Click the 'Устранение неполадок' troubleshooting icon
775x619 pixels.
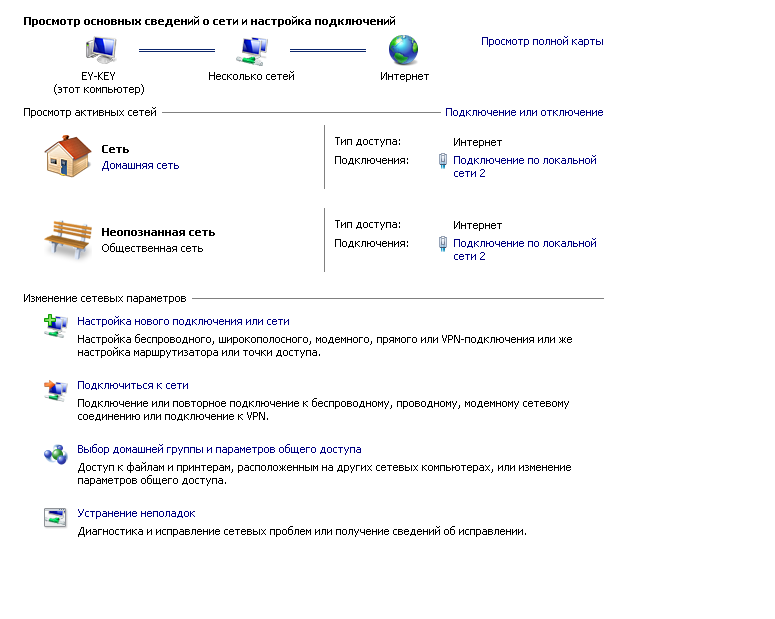[55, 518]
